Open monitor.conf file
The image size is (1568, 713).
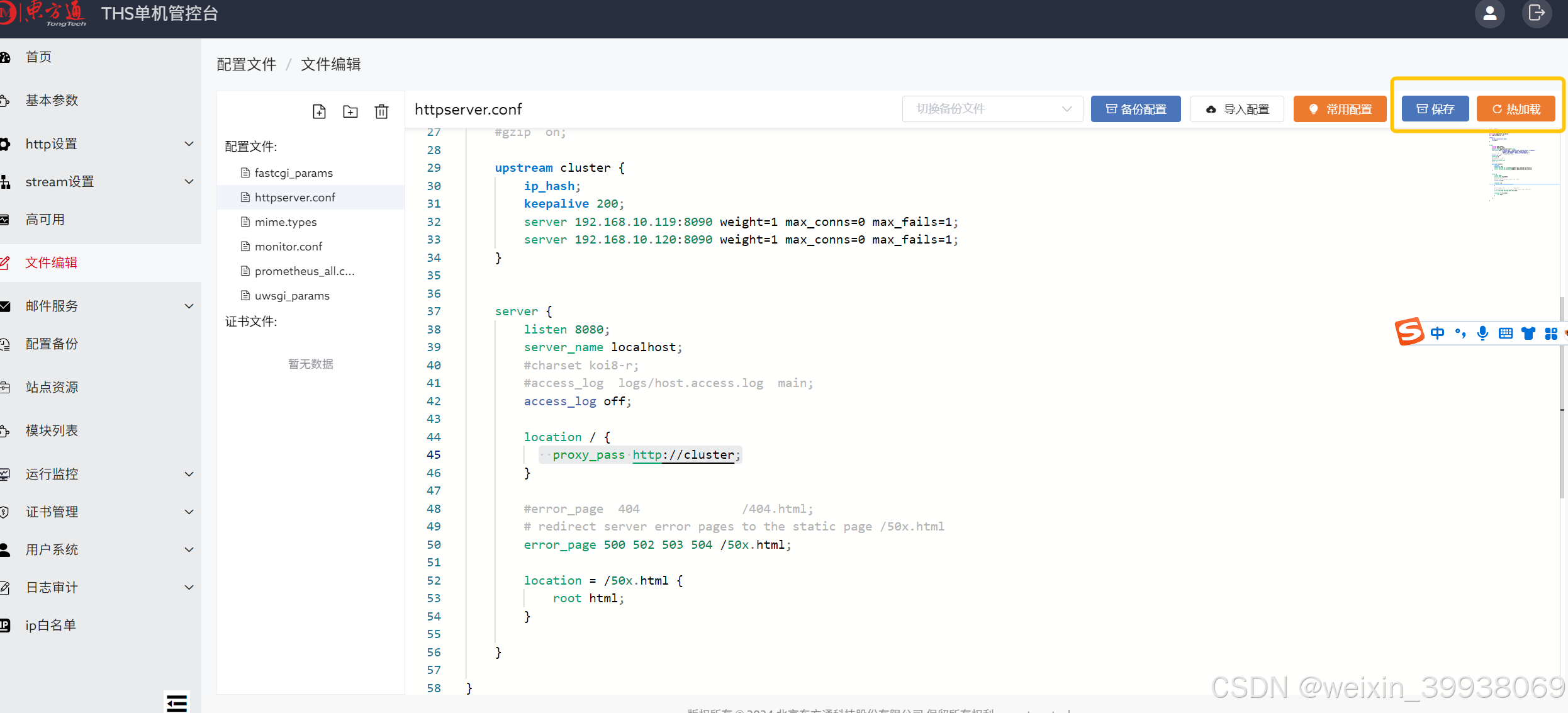[x=311, y=247]
